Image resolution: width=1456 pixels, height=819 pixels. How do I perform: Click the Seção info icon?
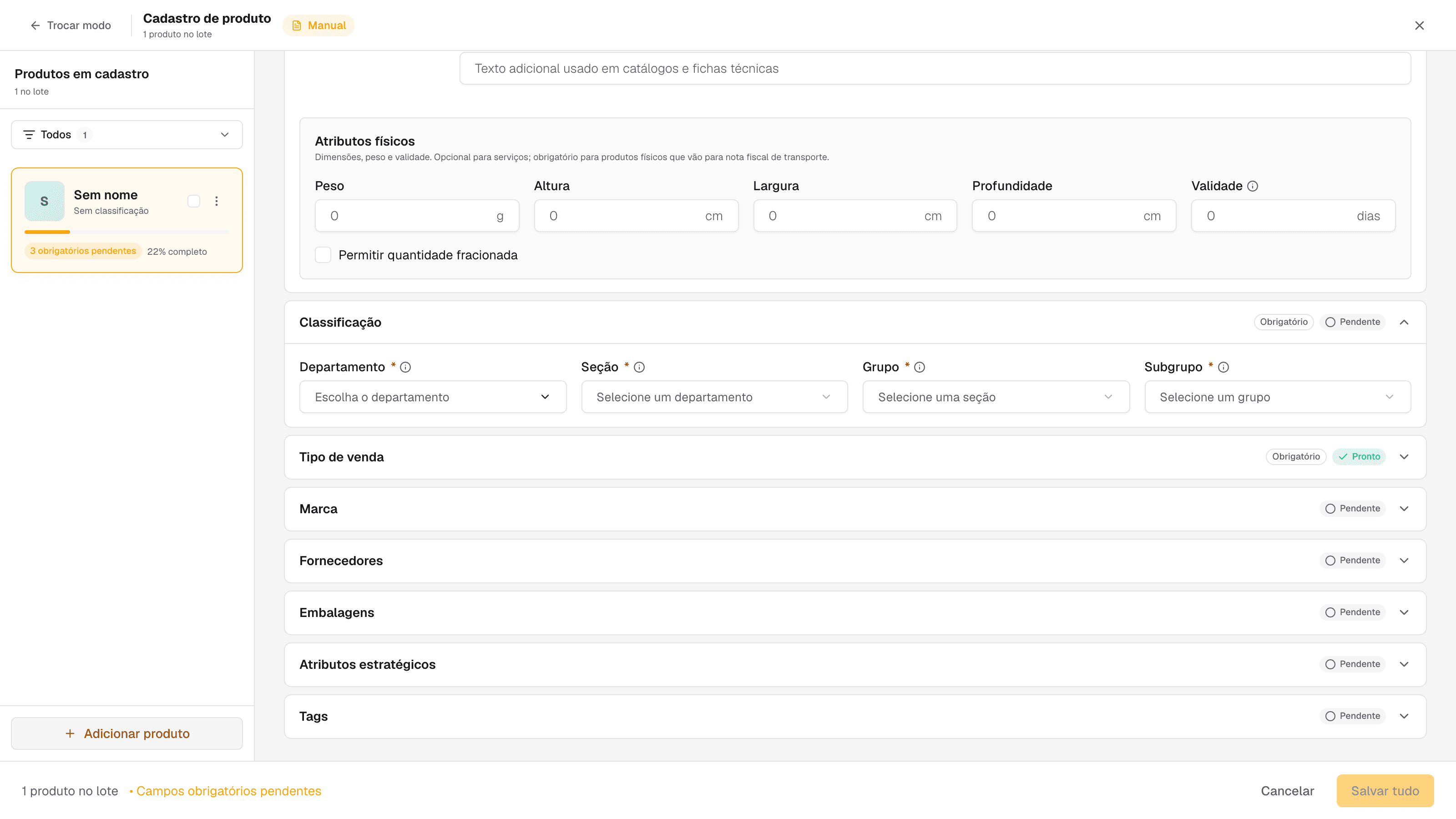(x=639, y=367)
